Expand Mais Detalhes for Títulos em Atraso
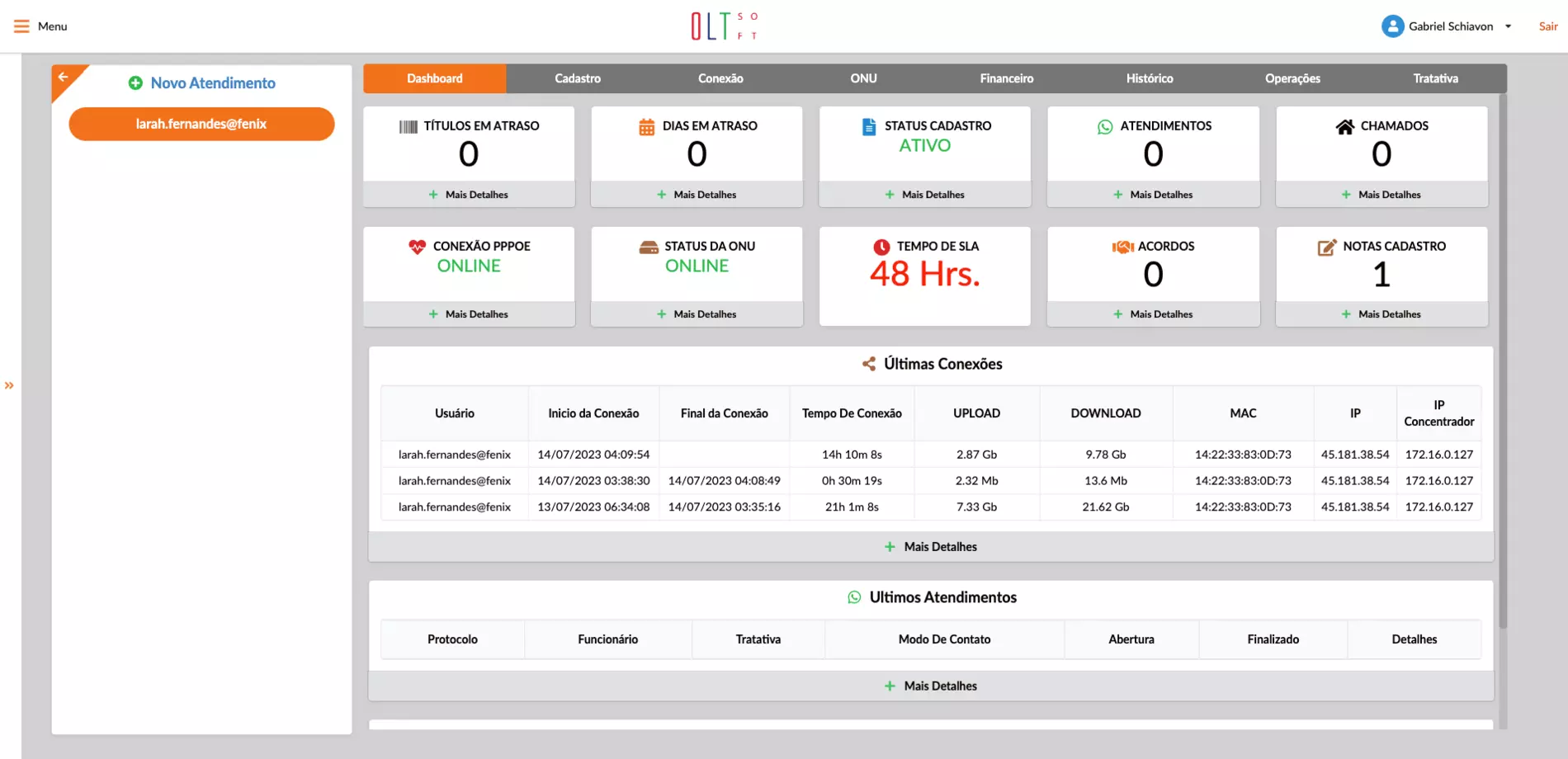 pyautogui.click(x=469, y=195)
